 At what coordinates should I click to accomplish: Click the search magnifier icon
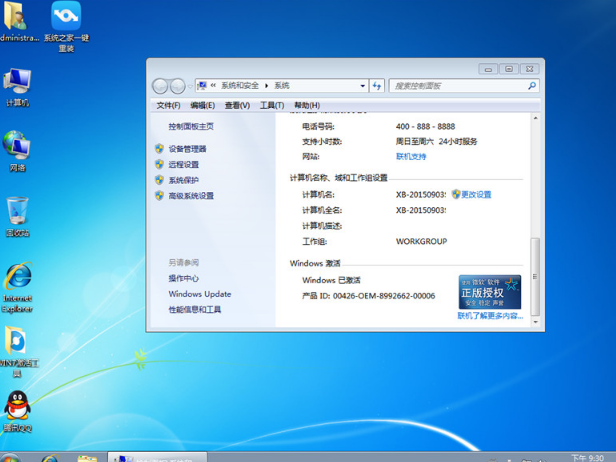tap(532, 86)
